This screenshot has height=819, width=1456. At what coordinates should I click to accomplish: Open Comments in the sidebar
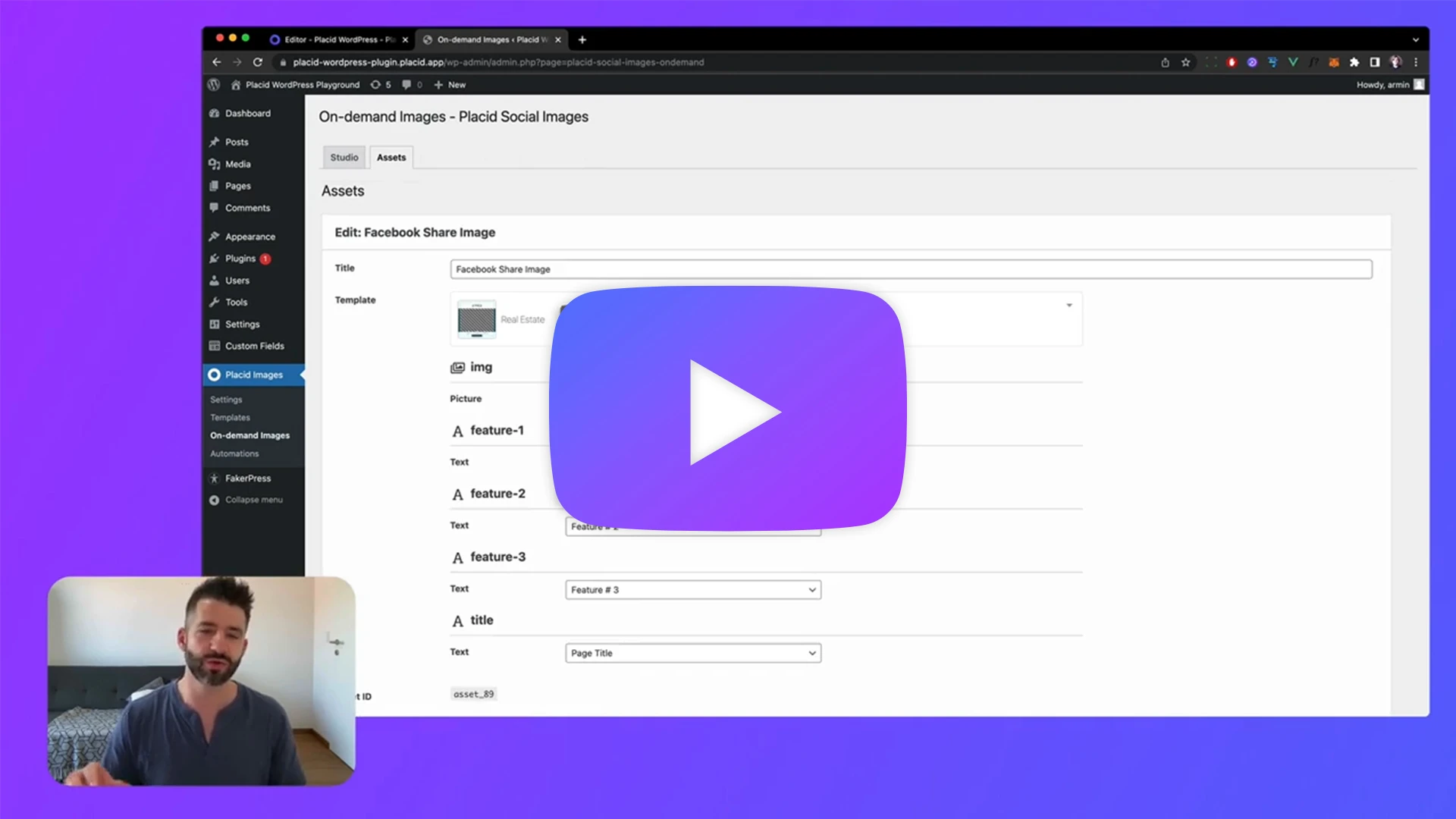click(x=253, y=209)
